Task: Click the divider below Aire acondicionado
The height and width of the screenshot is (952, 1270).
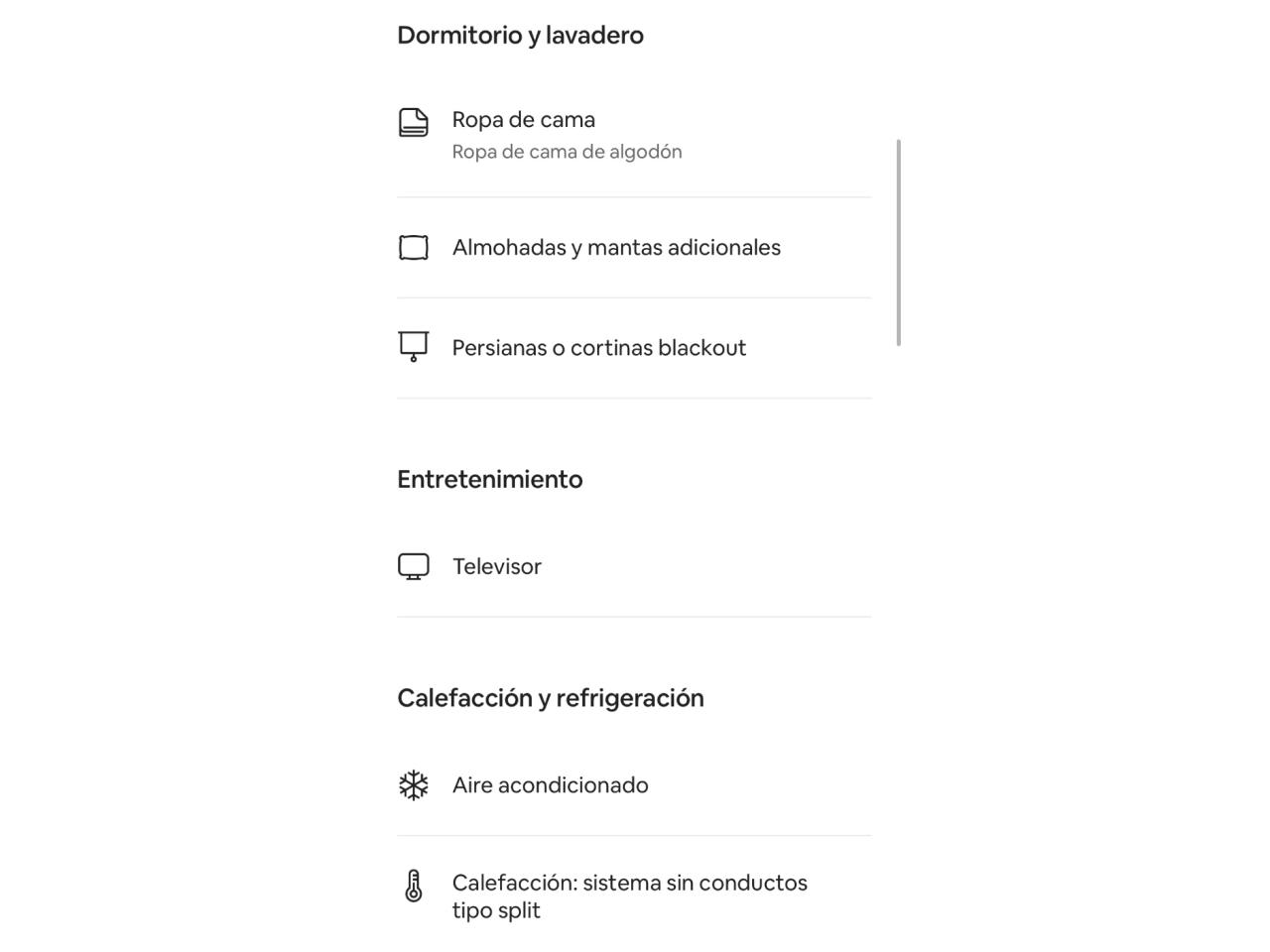Action: (634, 835)
